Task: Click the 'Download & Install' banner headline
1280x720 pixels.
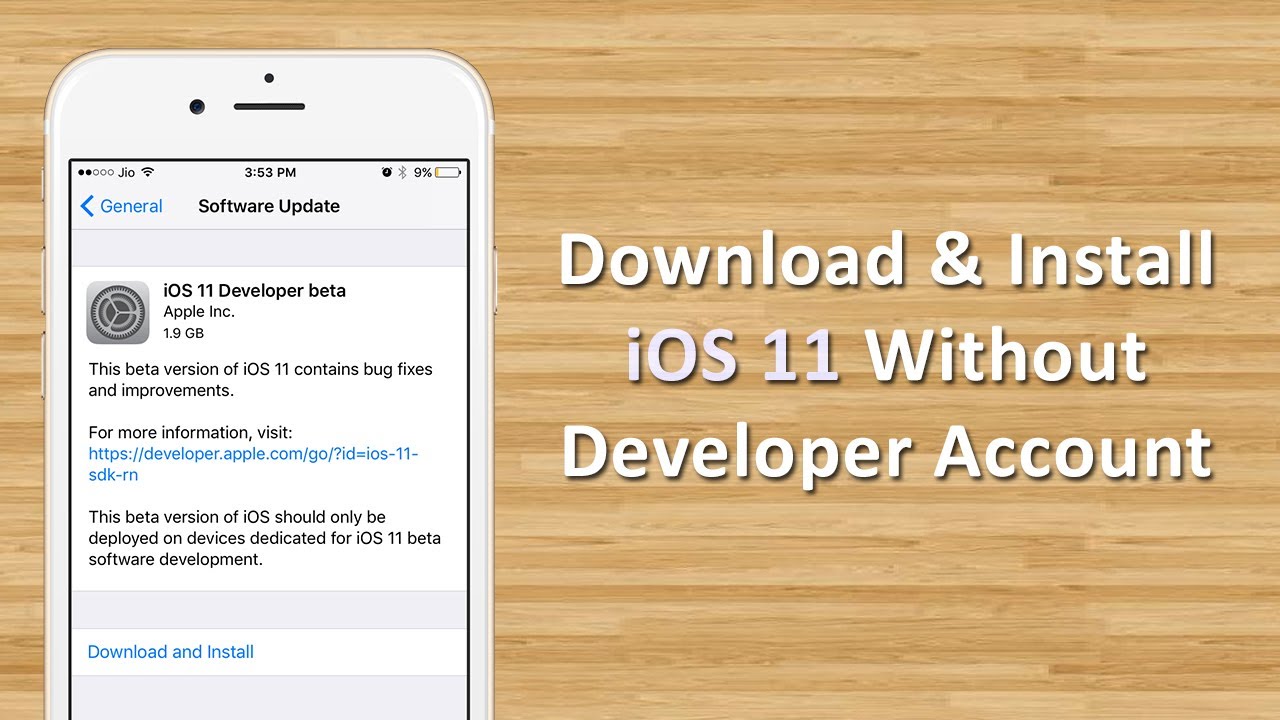Action: point(888,259)
